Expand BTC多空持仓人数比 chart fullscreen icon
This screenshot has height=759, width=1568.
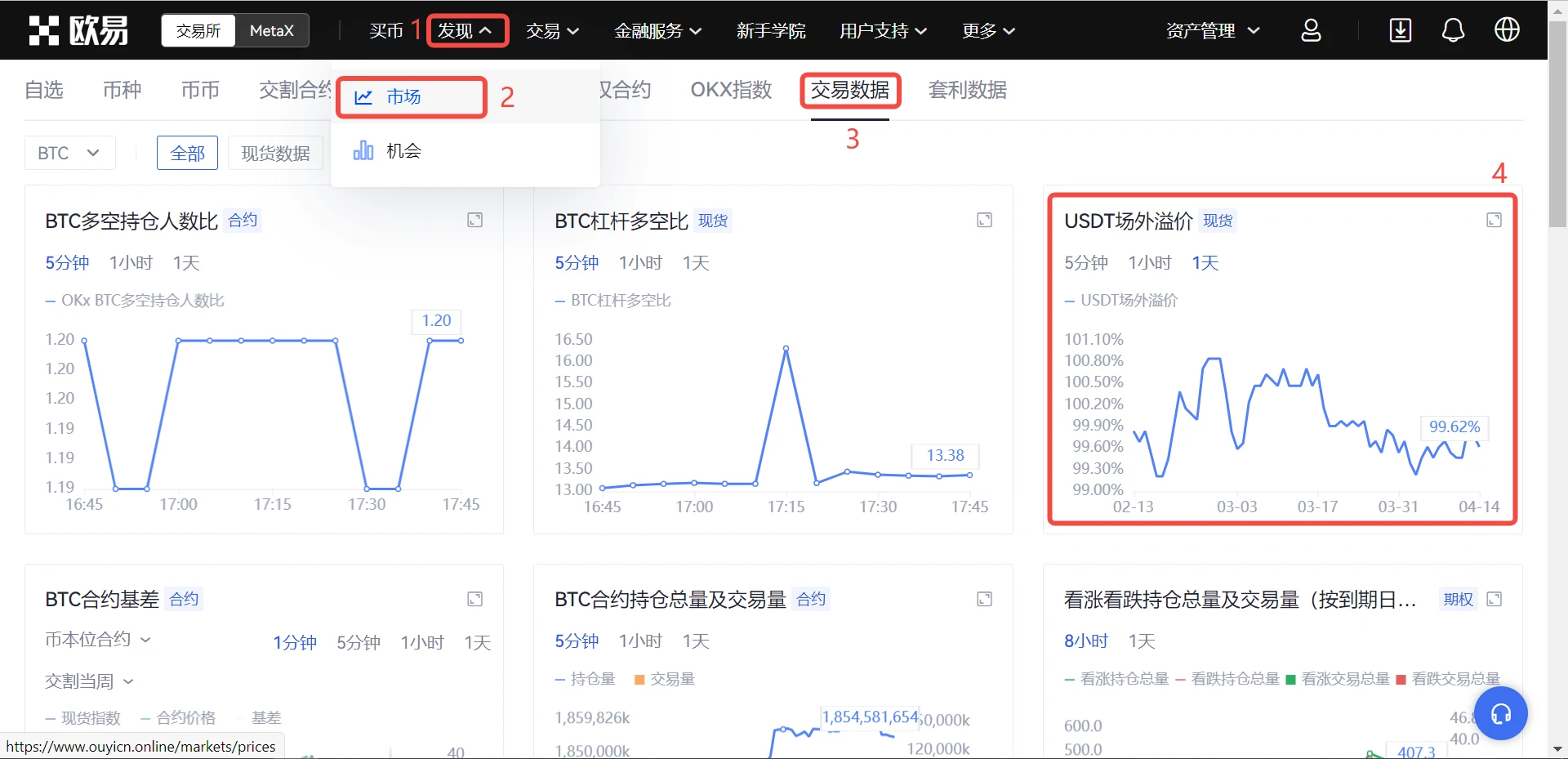click(x=474, y=220)
